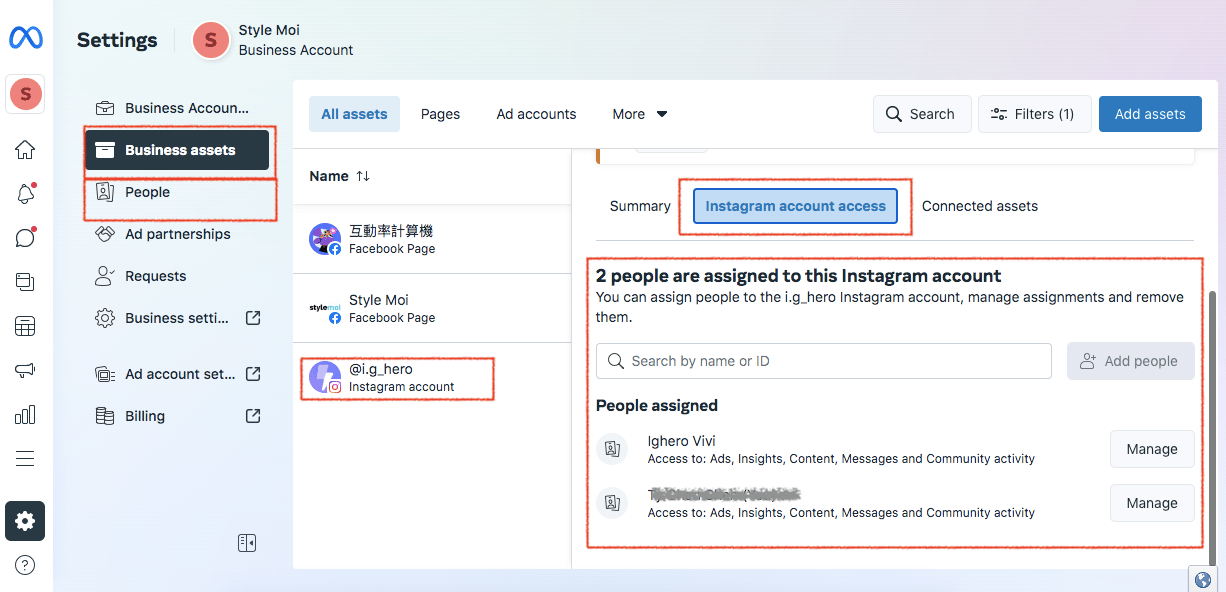Open Business settings sidebar item
Viewport: 1226px width, 592px height.
click(x=177, y=318)
